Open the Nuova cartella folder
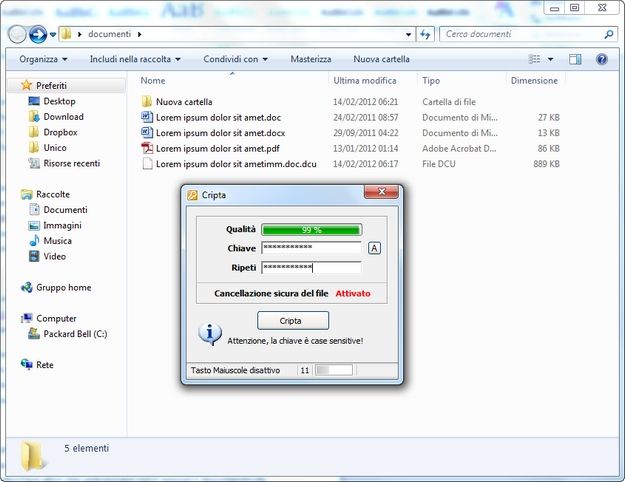Screen dimensions: 625x482 (x=183, y=102)
